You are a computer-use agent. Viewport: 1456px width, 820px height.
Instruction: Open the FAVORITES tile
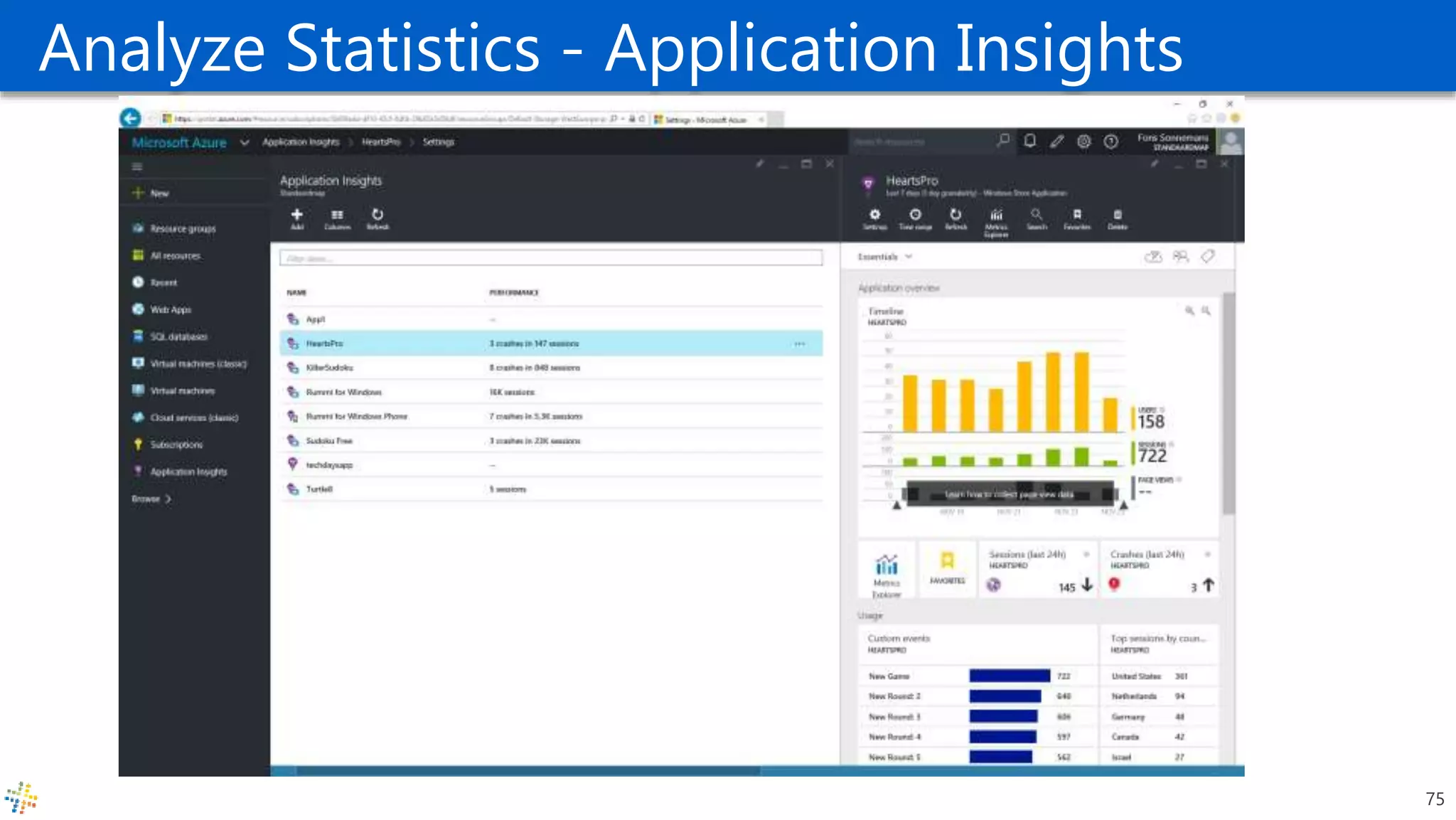pos(948,569)
